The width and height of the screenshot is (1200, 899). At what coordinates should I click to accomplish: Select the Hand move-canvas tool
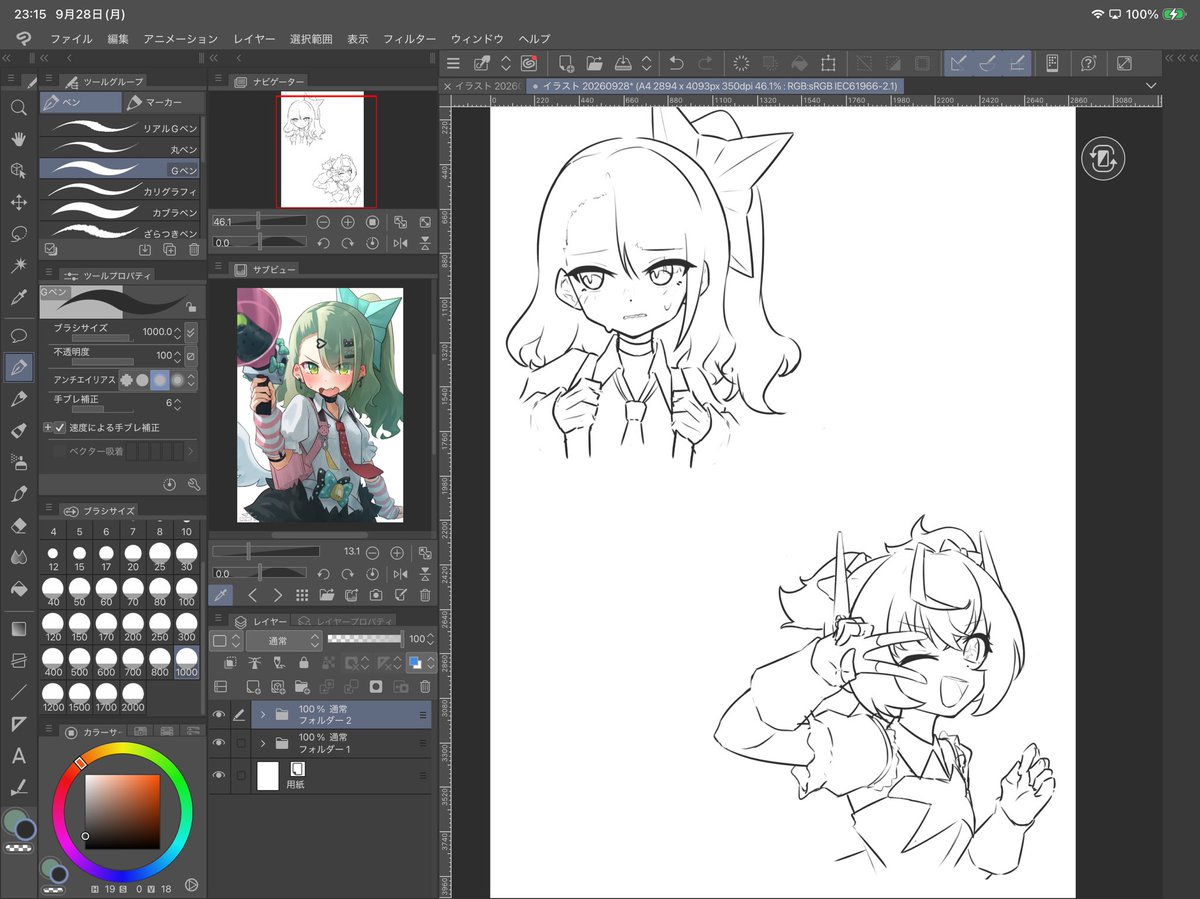click(x=18, y=140)
